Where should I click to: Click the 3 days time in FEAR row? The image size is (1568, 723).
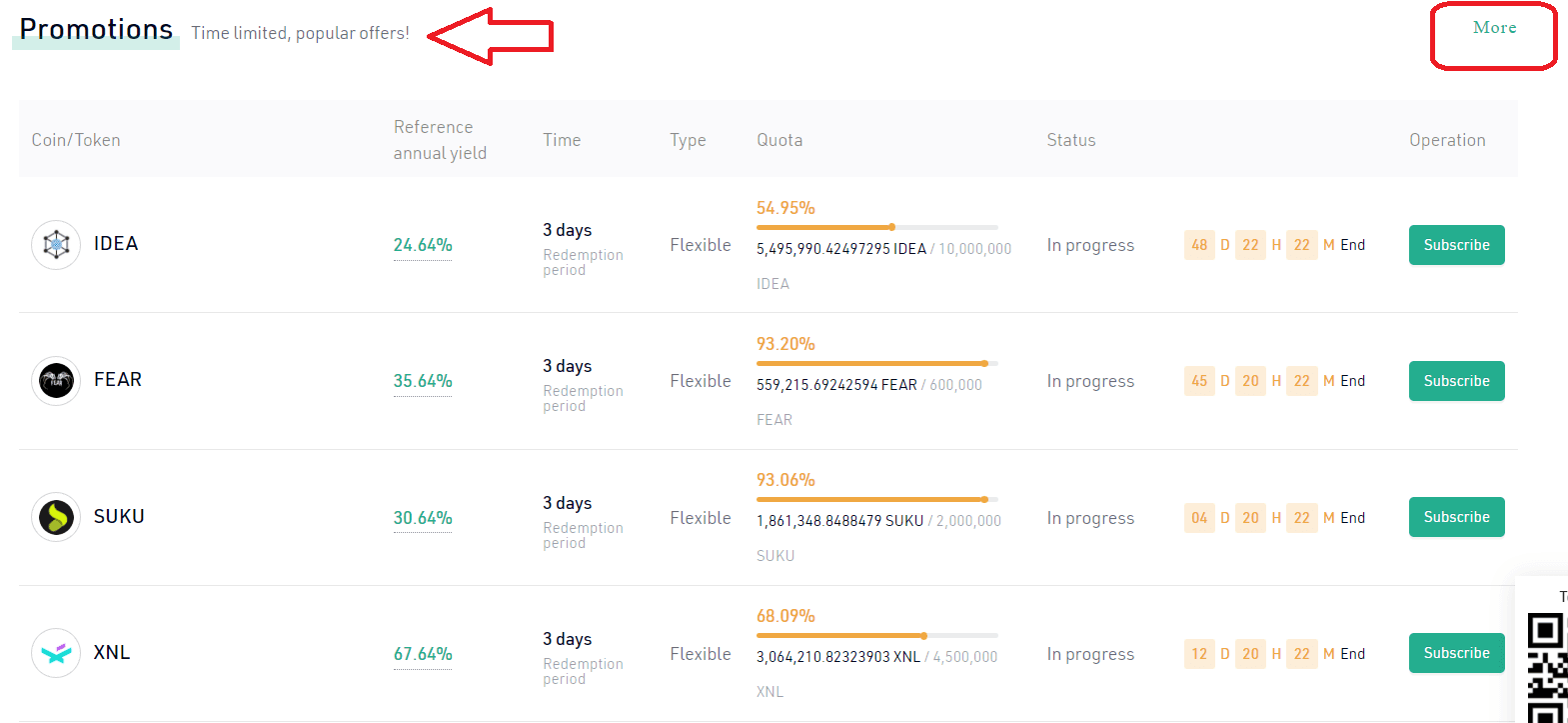pos(568,366)
